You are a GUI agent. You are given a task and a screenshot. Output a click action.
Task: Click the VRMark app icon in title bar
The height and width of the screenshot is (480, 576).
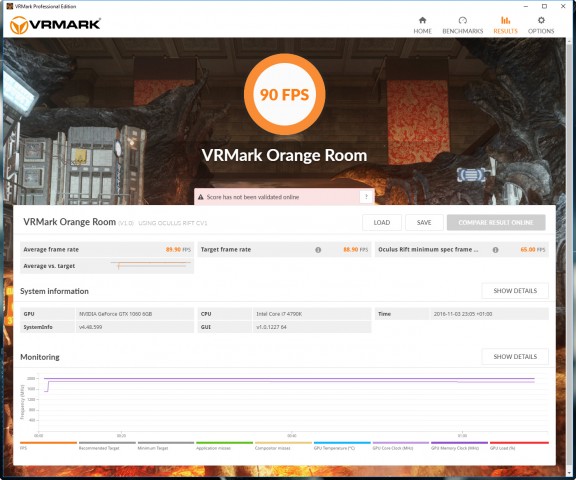pos(10,6)
